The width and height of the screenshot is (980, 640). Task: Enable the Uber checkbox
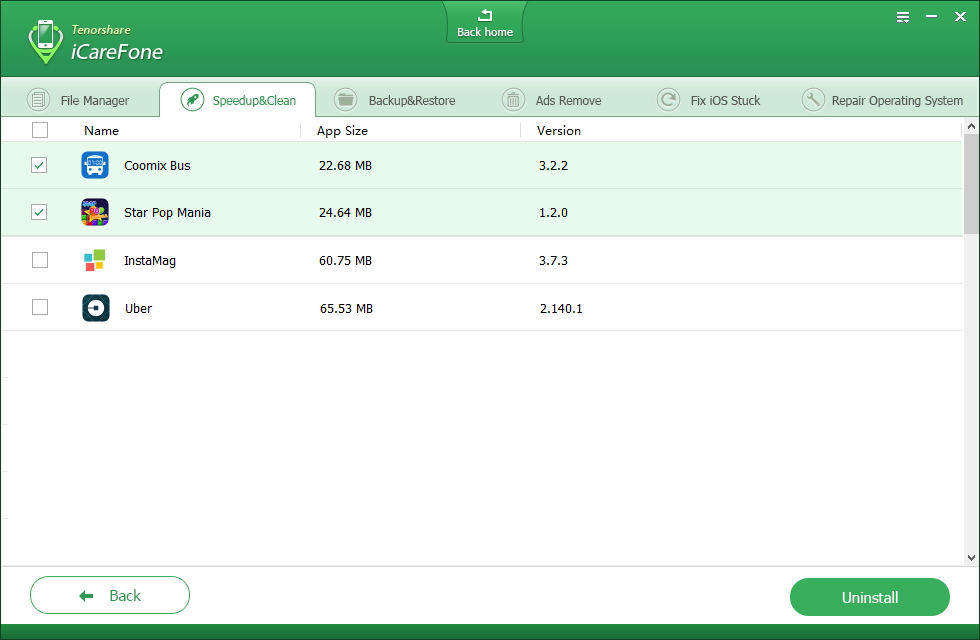[39, 307]
